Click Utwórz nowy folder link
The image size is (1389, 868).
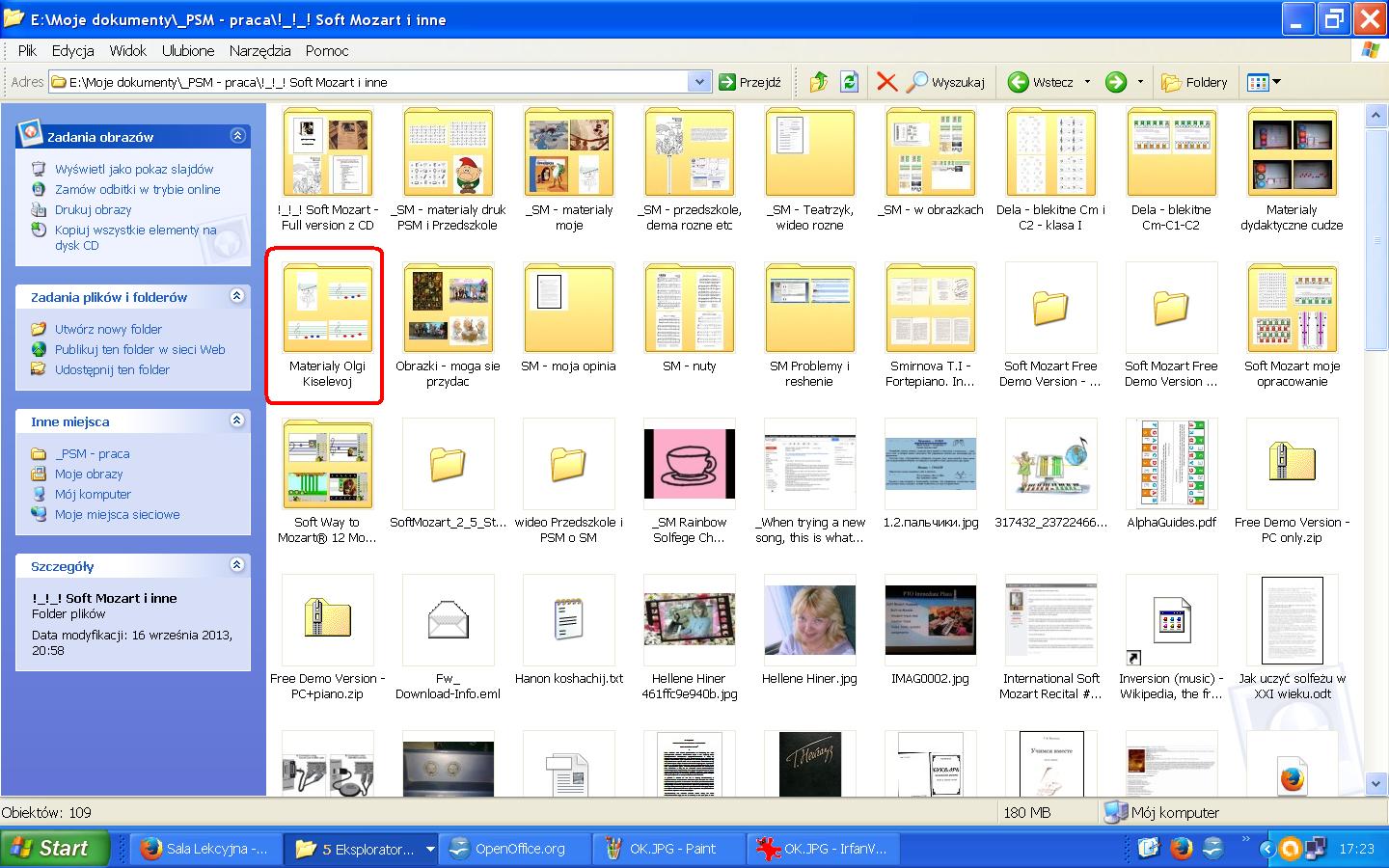[108, 329]
